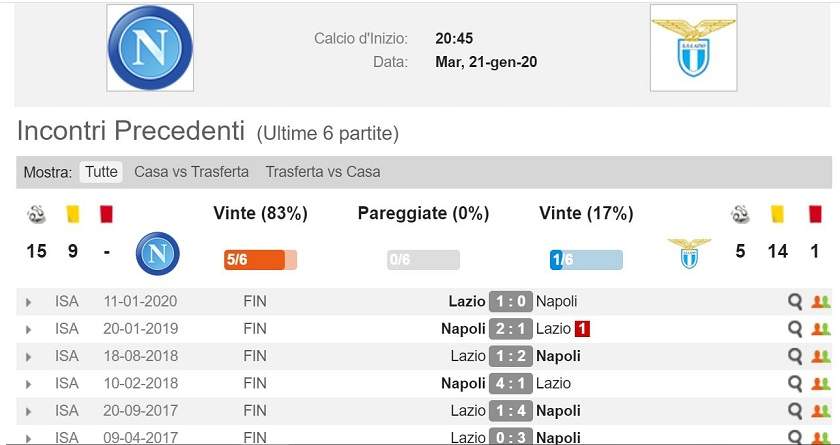840x445 pixels.
Task: Expand the 20-01-2019 match row arrow
Action: tap(28, 330)
